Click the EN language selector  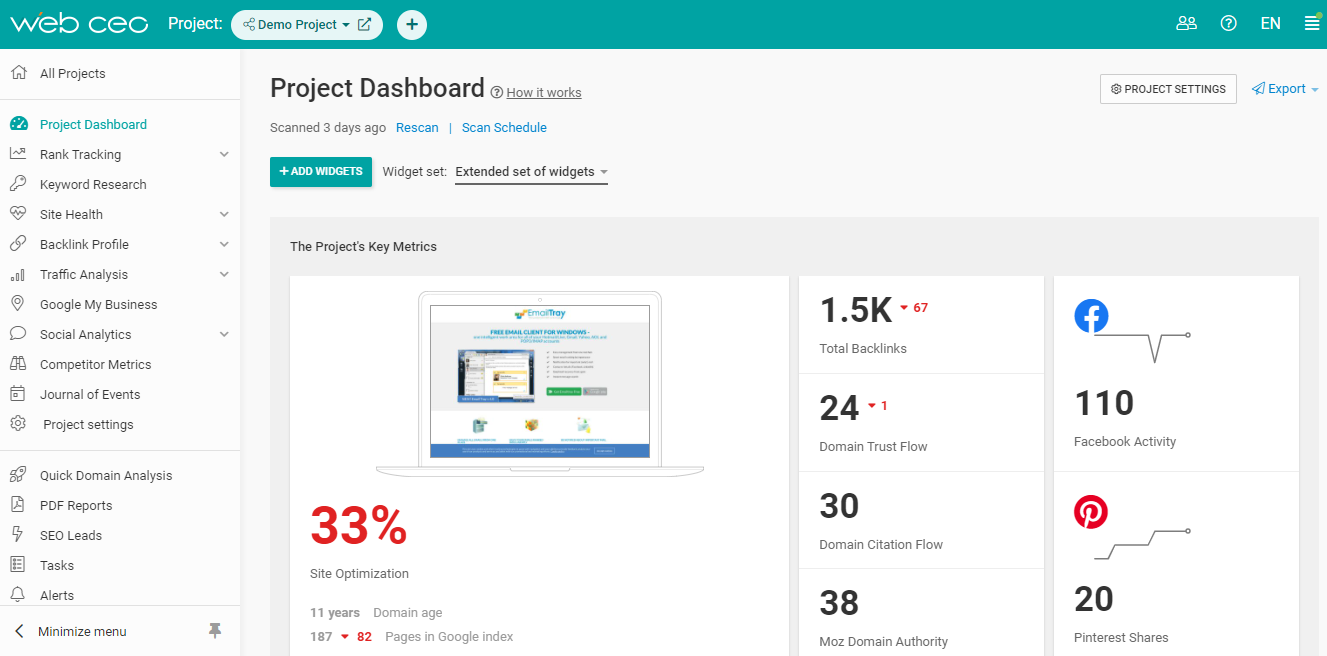(x=1270, y=22)
